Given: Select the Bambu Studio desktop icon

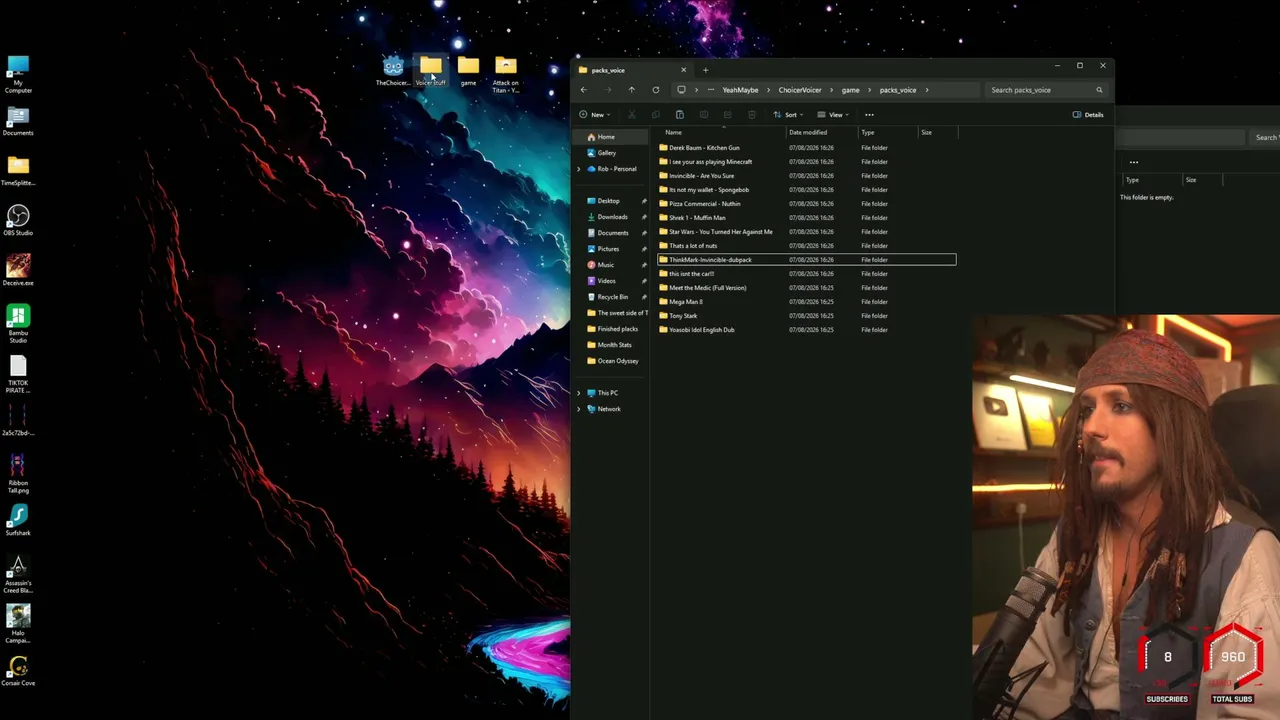Looking at the screenshot, I should (18, 325).
